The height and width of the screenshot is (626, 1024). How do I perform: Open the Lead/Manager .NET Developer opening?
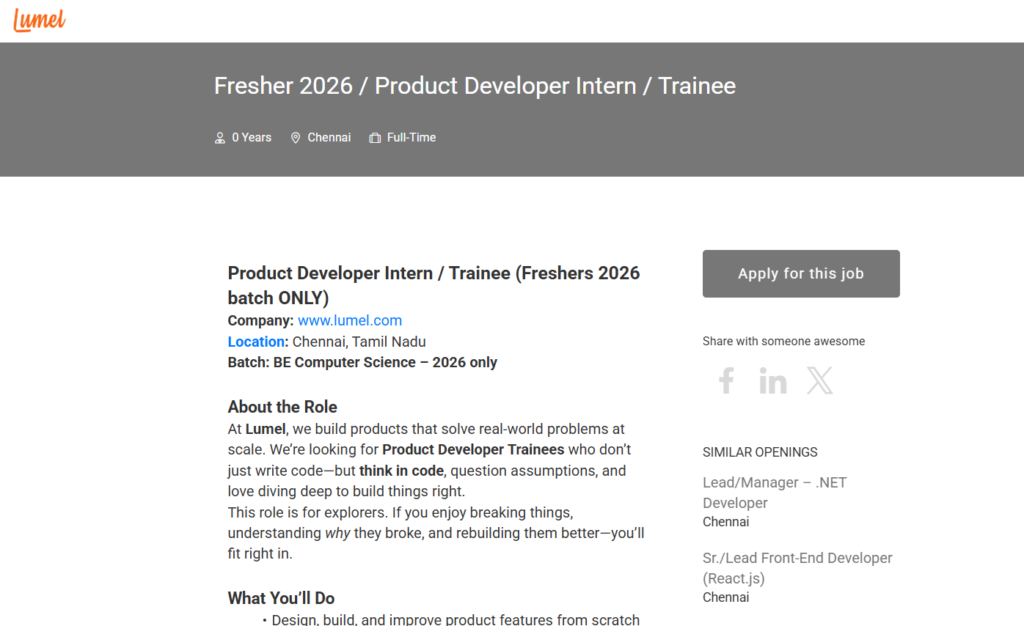pyautogui.click(x=774, y=492)
